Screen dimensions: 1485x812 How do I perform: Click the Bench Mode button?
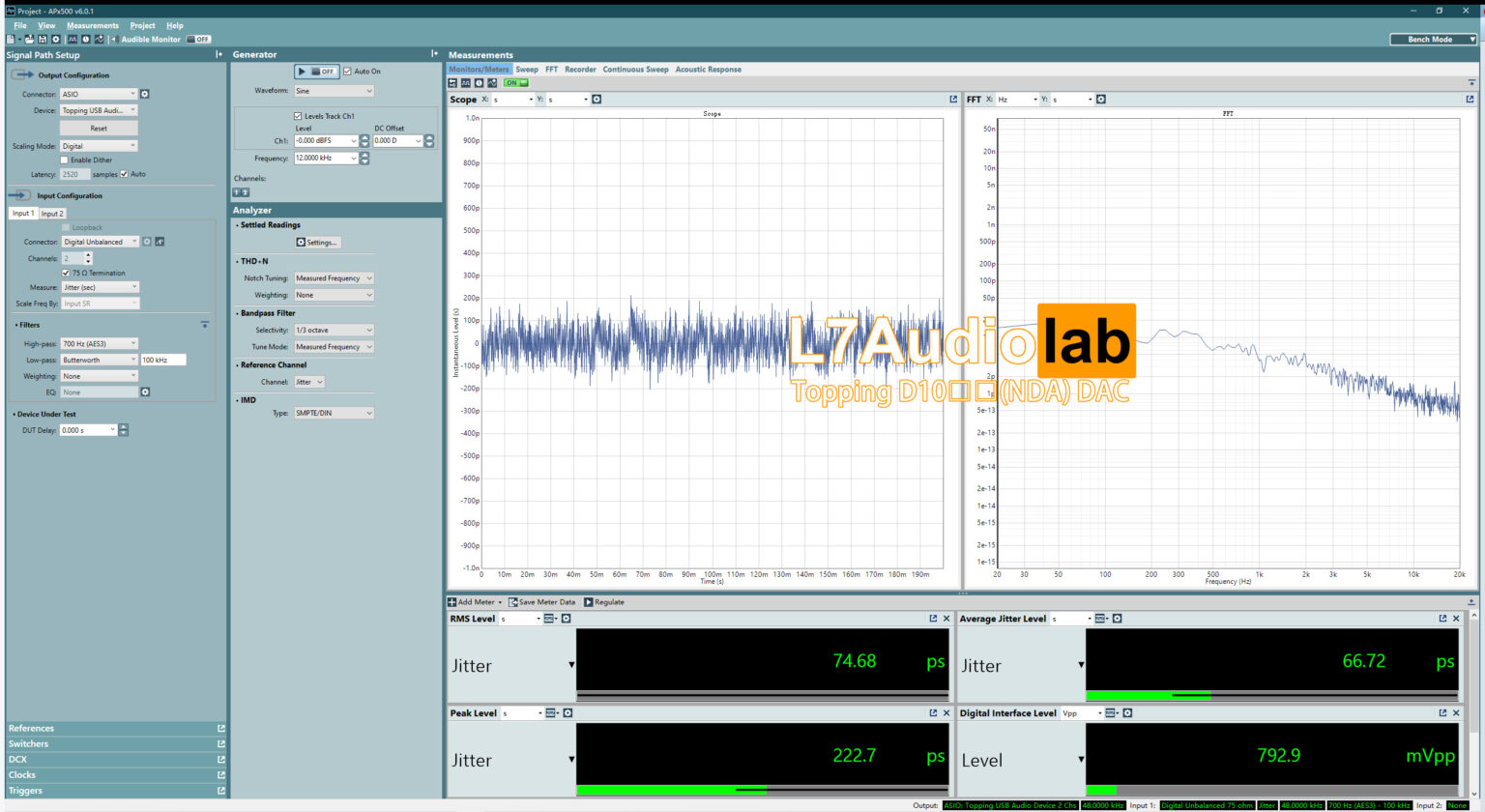(1433, 37)
